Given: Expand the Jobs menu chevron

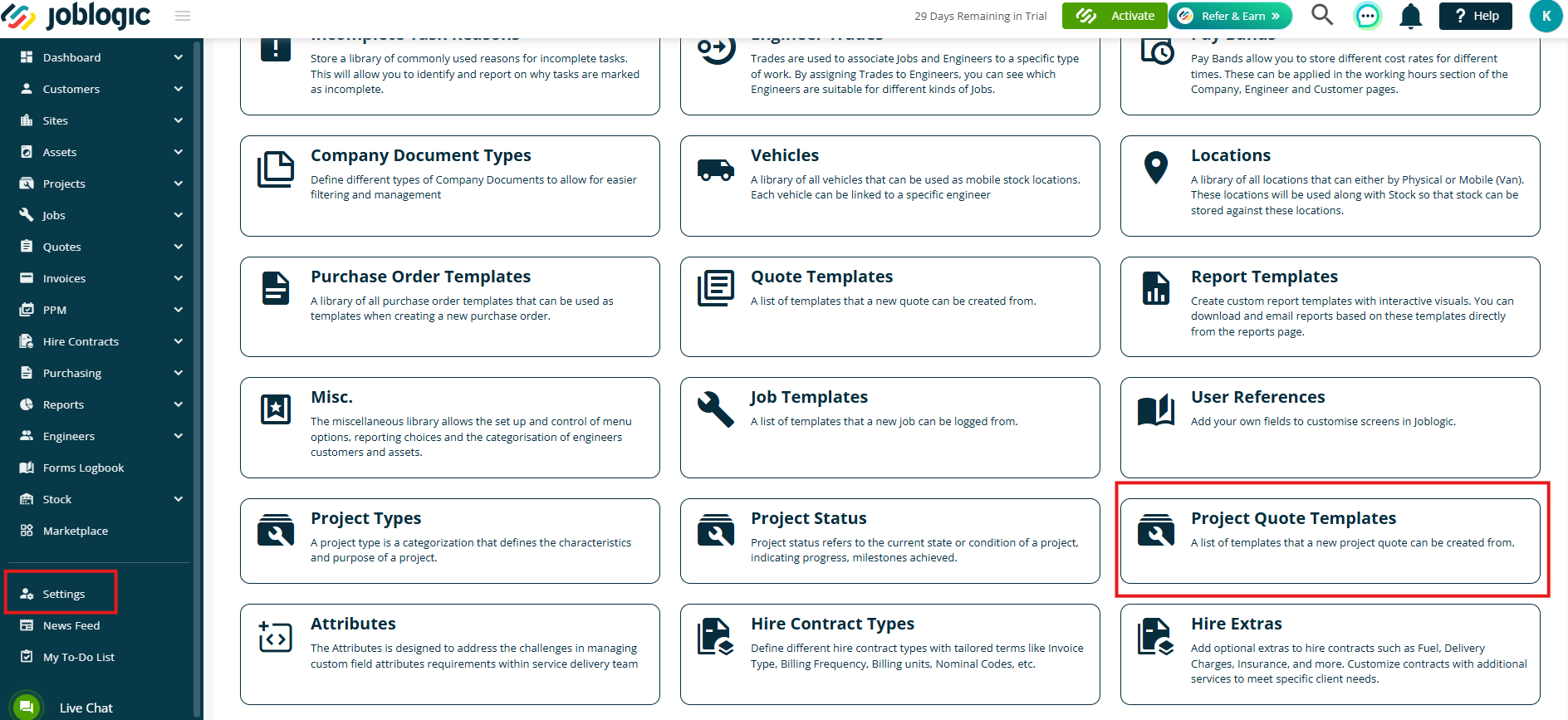Looking at the screenshot, I should pyautogui.click(x=179, y=215).
